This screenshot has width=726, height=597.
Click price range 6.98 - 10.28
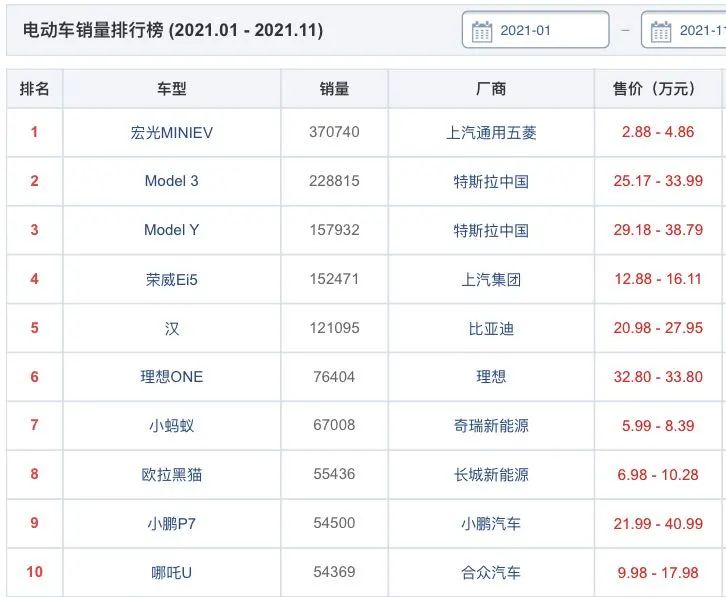(x=657, y=475)
